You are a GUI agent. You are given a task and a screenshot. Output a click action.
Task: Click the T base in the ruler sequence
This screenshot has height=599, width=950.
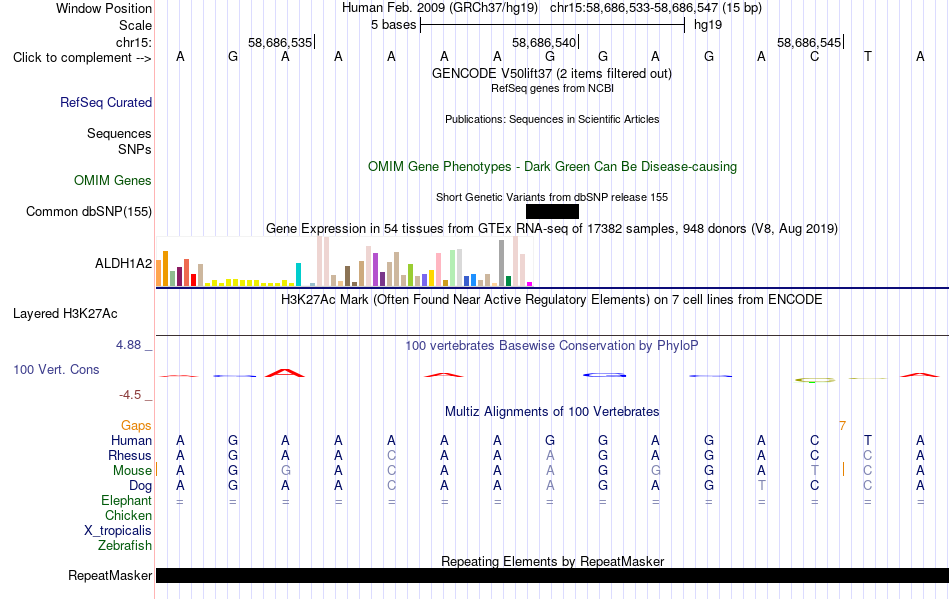coord(868,57)
